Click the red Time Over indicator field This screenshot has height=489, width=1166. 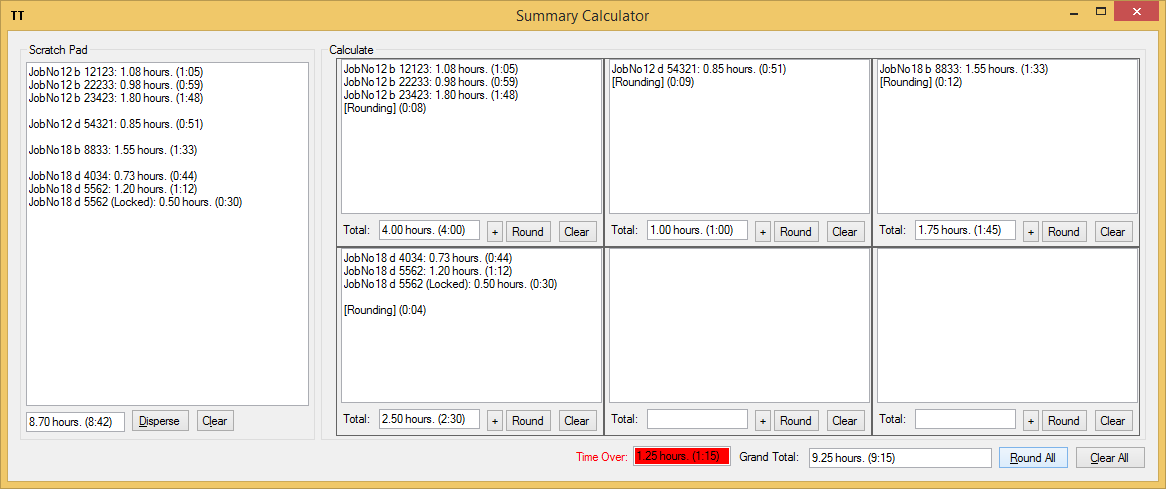coord(682,457)
